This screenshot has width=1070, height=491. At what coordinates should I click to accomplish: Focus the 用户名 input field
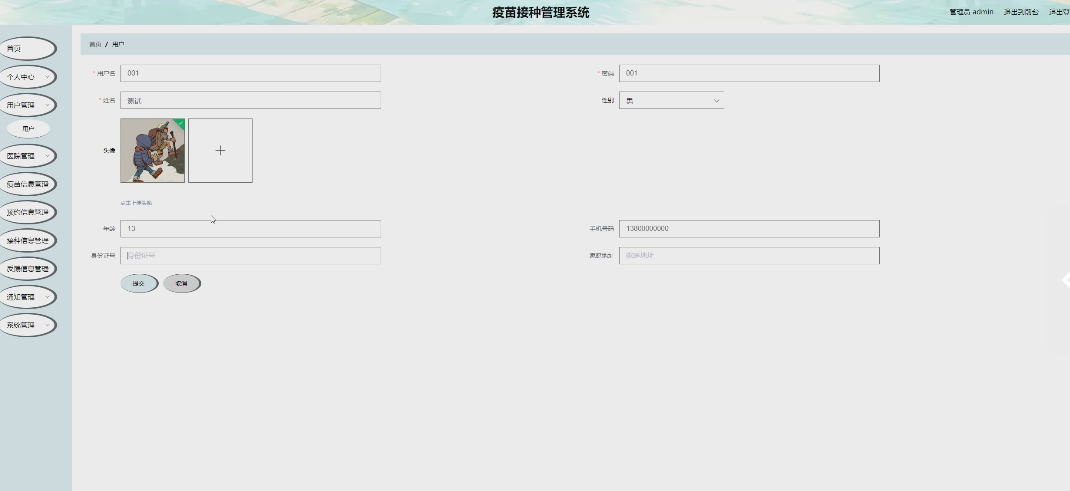(x=250, y=73)
